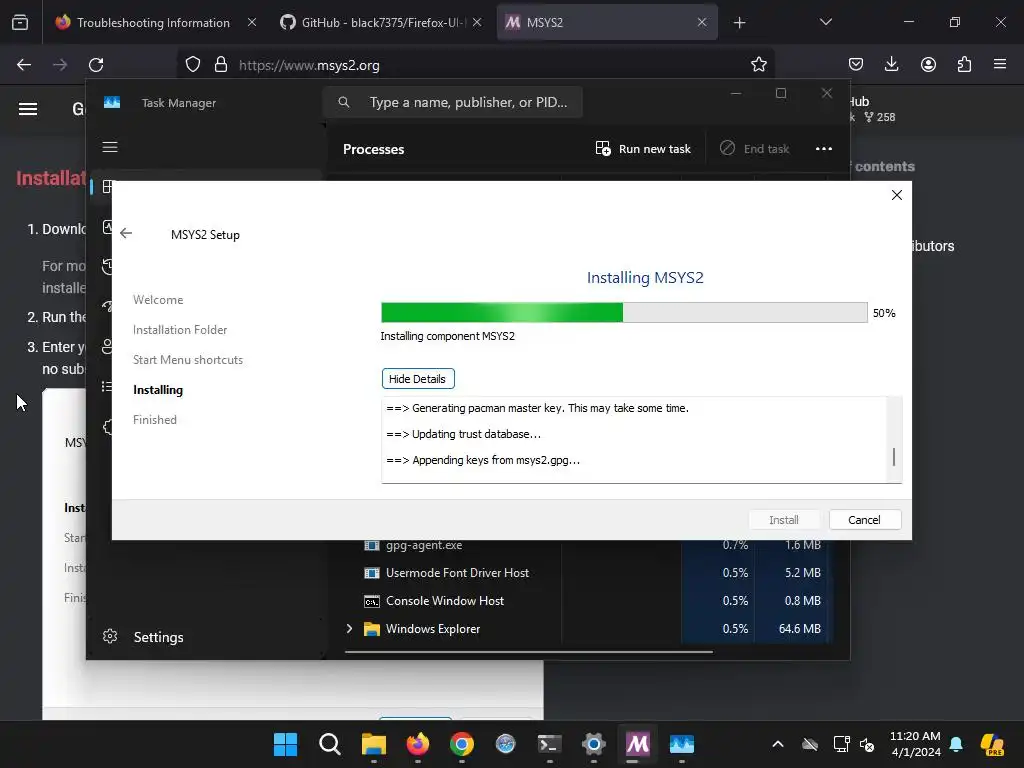Open Task Manager hamburger navigation menu
The width and height of the screenshot is (1024, 768).
pos(110,147)
